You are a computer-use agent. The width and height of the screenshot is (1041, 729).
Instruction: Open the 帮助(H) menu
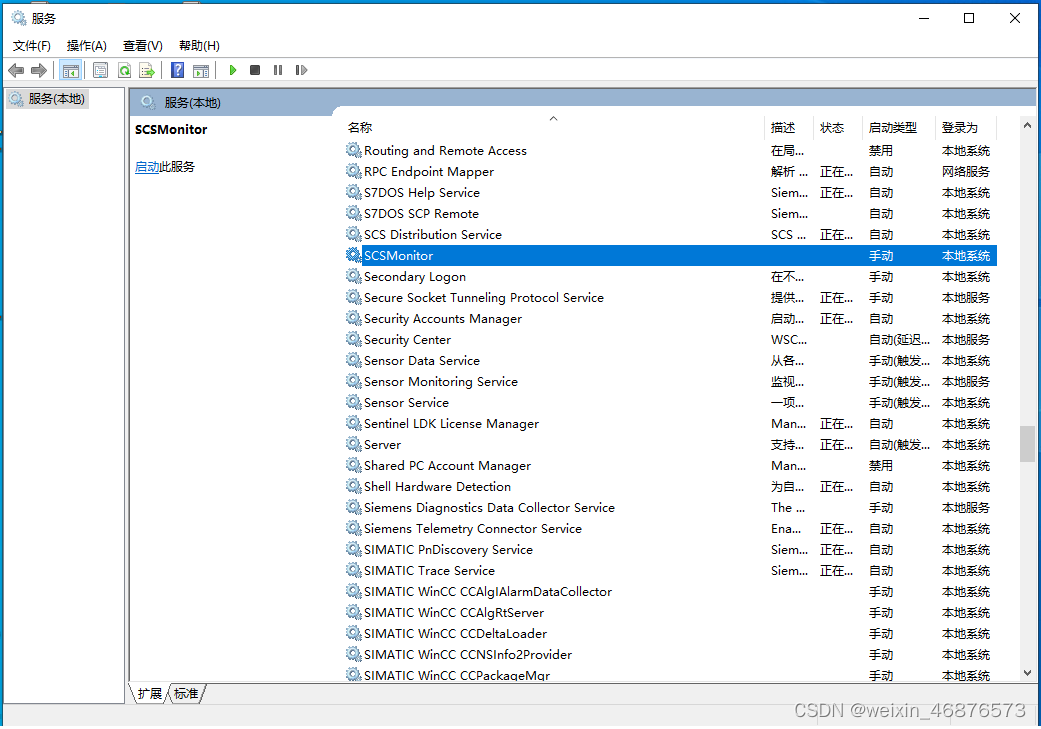pyautogui.click(x=199, y=46)
